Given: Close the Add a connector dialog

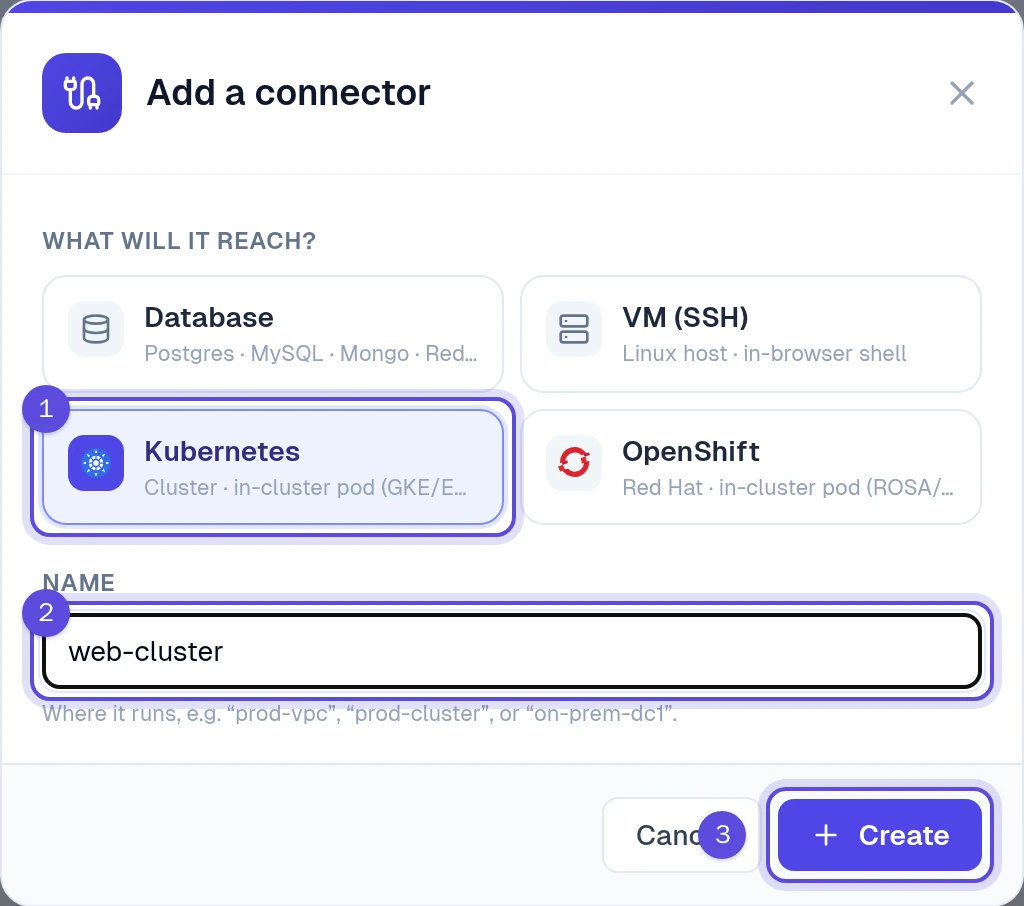Looking at the screenshot, I should pyautogui.click(x=961, y=93).
